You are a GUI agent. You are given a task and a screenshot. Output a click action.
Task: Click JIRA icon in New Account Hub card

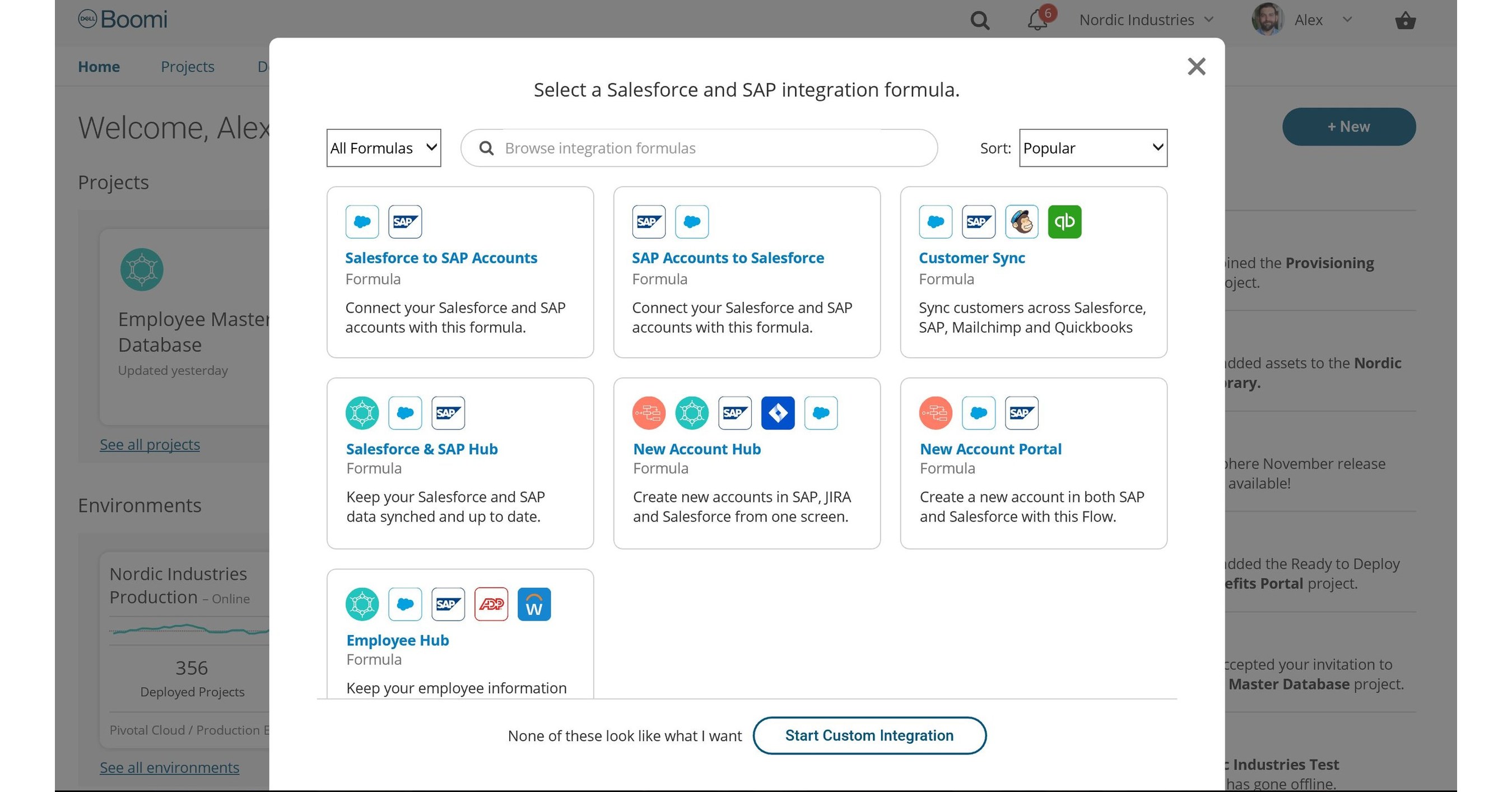778,413
